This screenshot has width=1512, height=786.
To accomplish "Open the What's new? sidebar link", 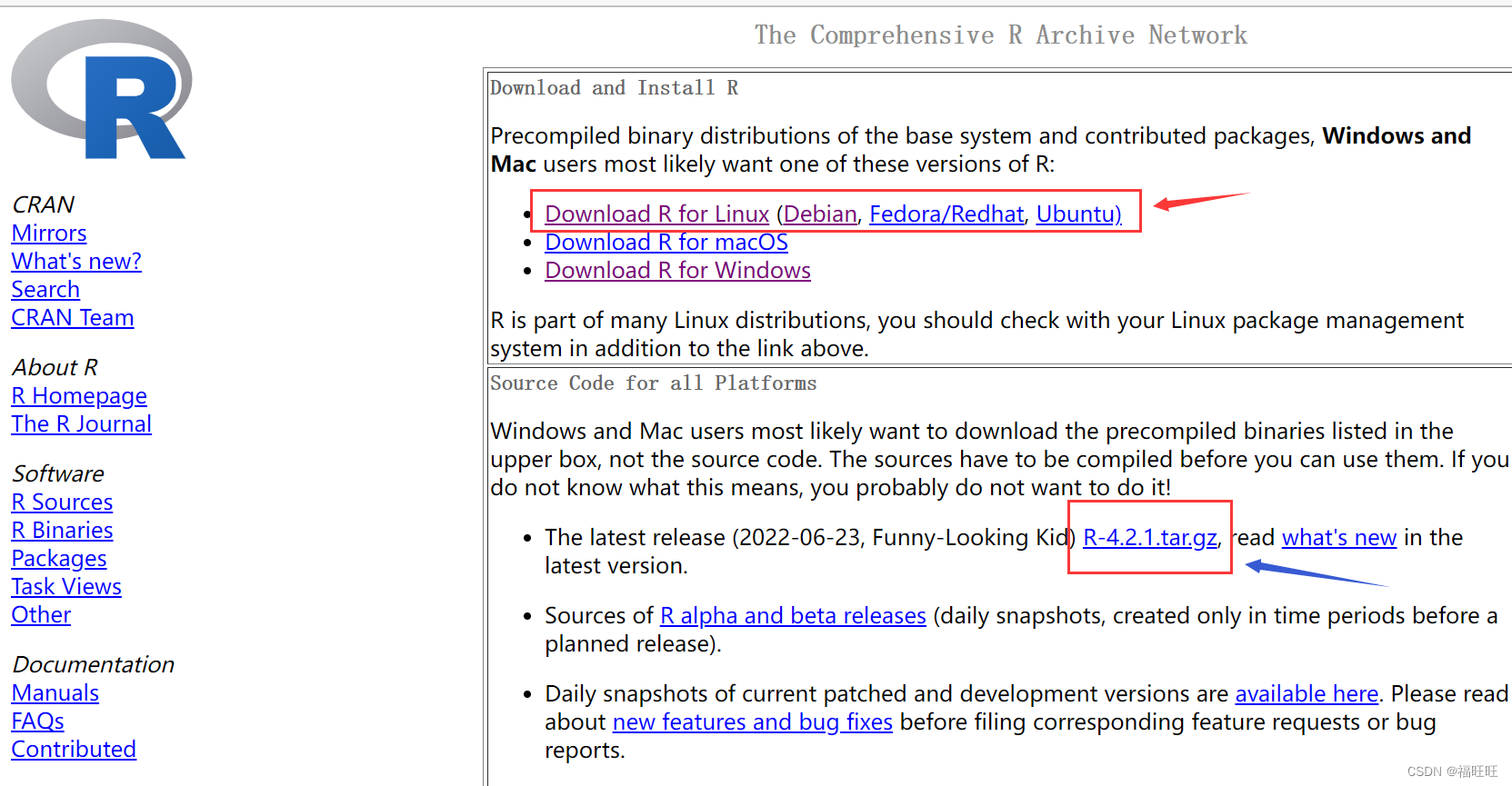I will pyautogui.click(x=76, y=262).
